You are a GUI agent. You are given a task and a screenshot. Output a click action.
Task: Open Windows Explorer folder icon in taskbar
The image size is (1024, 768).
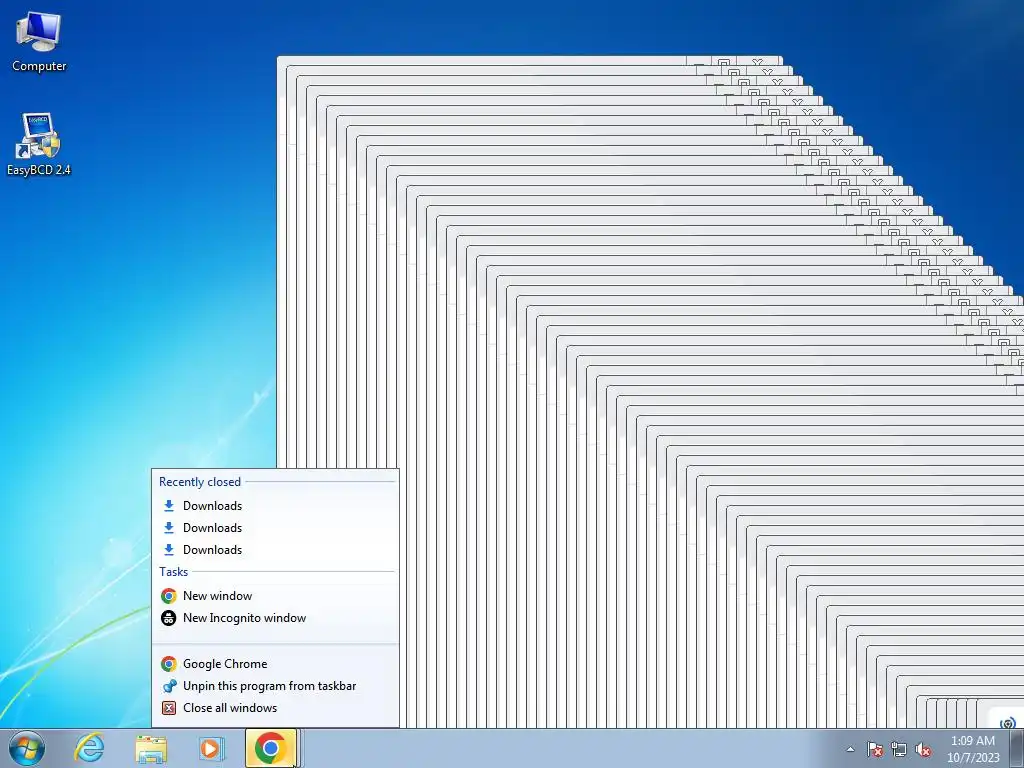151,749
